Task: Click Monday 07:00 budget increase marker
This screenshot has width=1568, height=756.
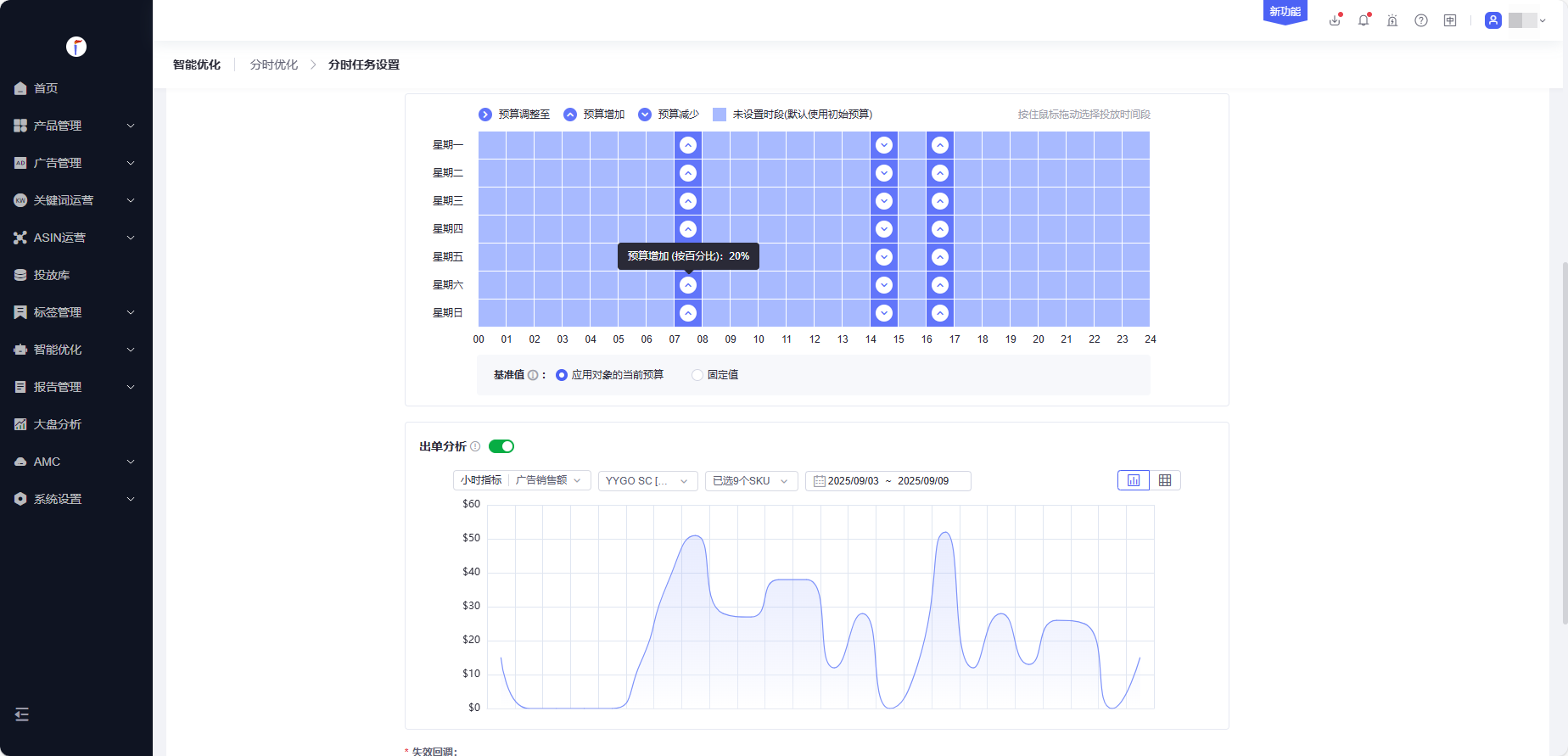Action: tap(688, 145)
